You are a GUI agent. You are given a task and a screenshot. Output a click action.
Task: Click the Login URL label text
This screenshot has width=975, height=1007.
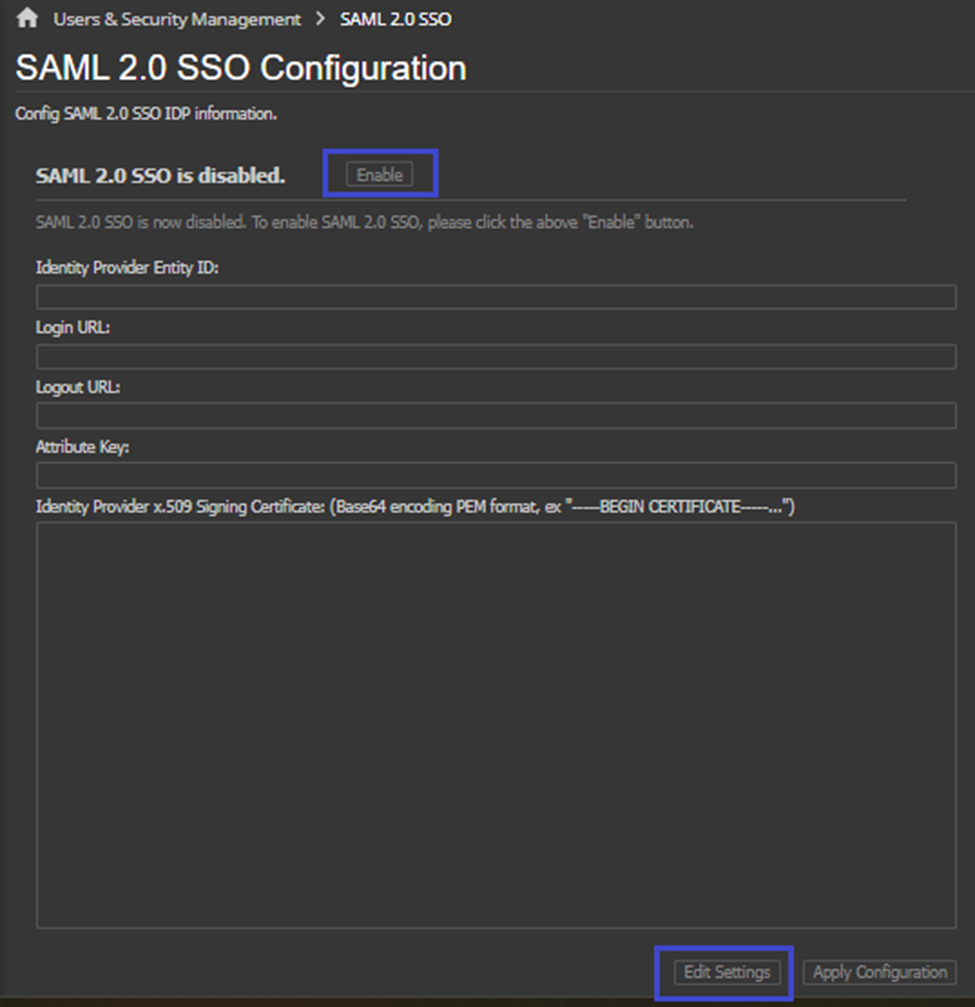click(x=73, y=328)
